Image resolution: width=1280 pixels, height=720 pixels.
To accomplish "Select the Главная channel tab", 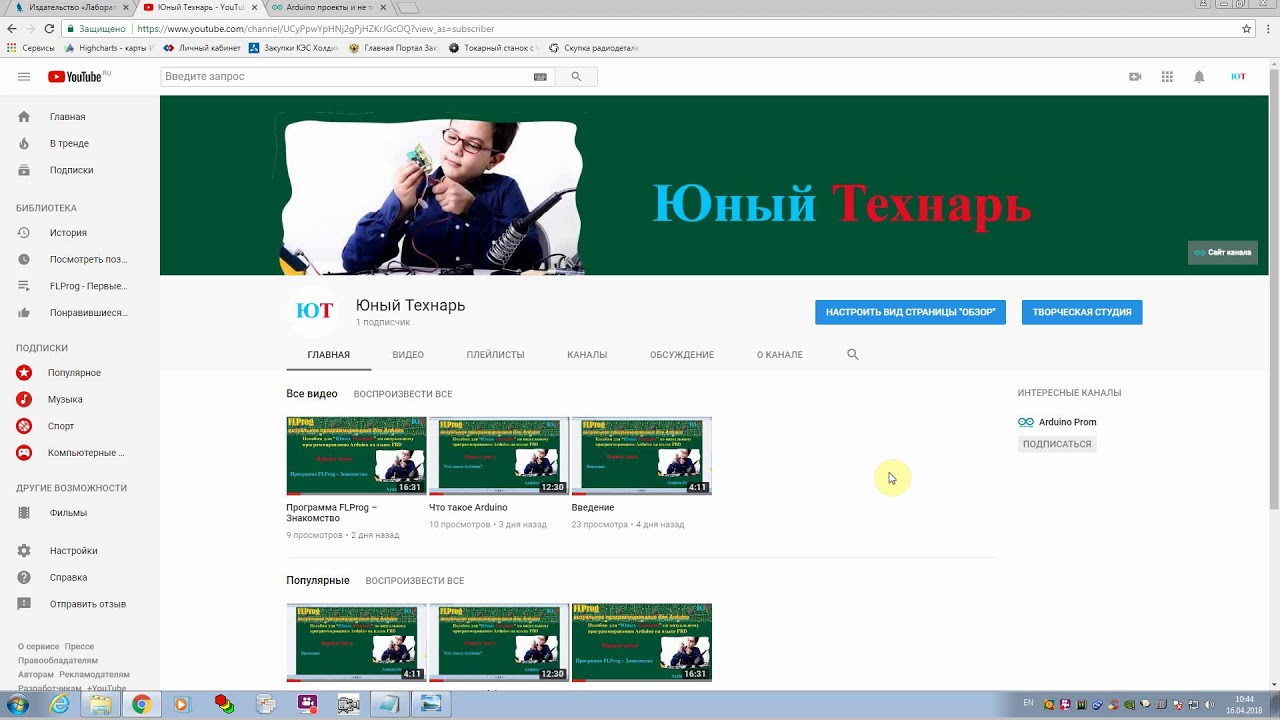I will [x=329, y=355].
